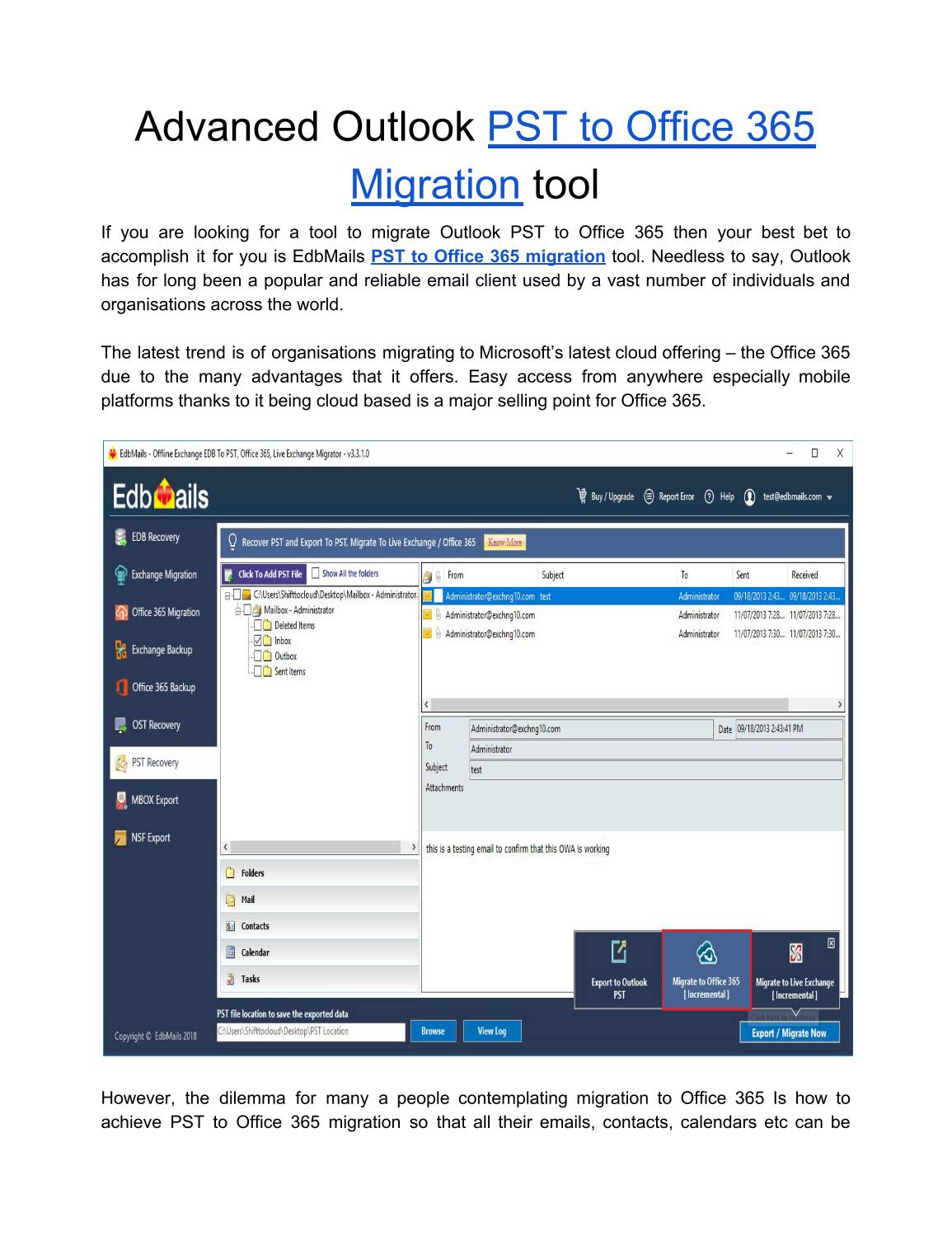Click the Calendar pane icon
The height and width of the screenshot is (1241, 952).
pos(231,952)
